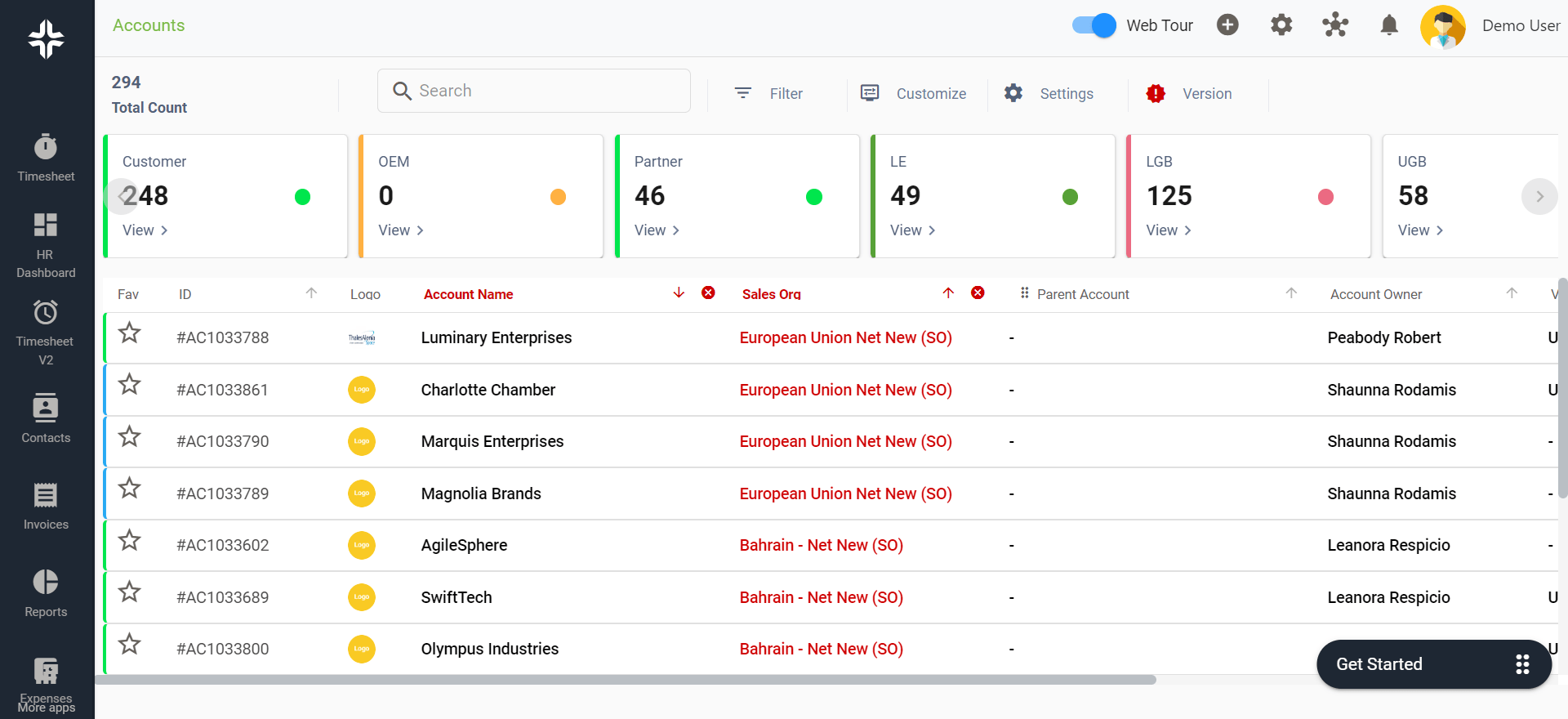The width and height of the screenshot is (1568, 719).
Task: Open European Union Net New link for Charlotte Chamber
Action: click(x=845, y=390)
